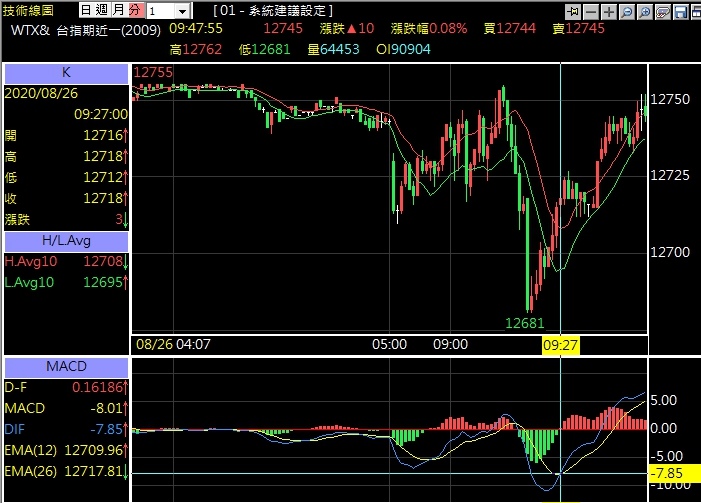This screenshot has height=503, width=701.
Task: Click the last price 12745 in header
Action: (283, 29)
